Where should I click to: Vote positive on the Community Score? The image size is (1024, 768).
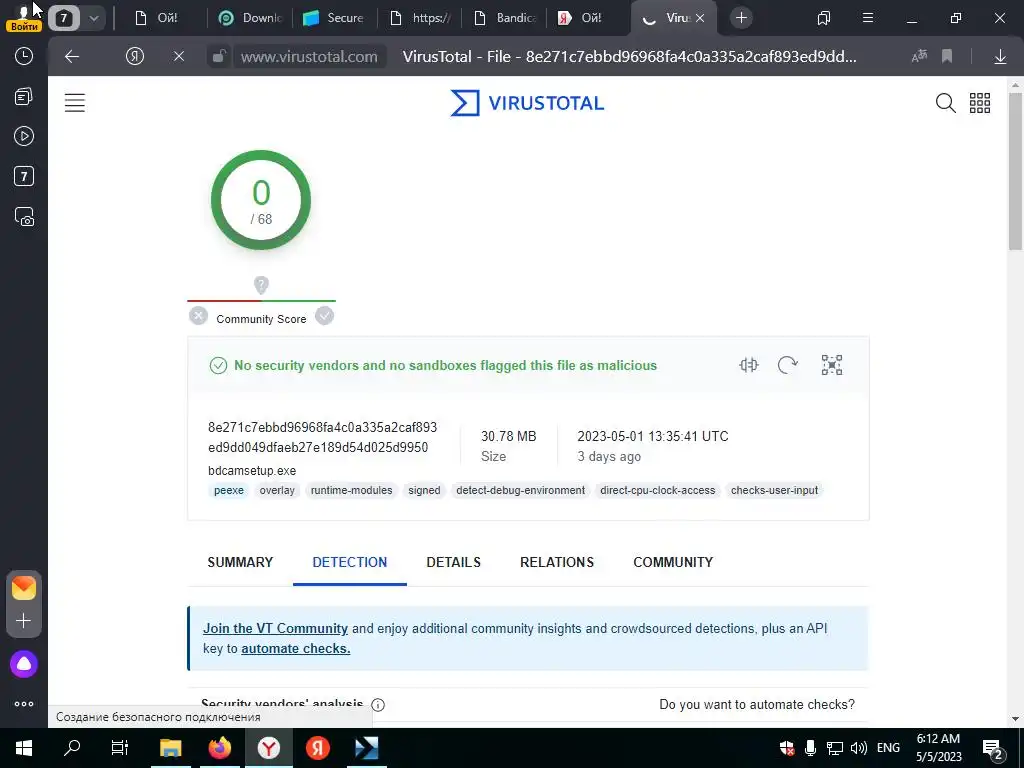[x=325, y=316]
